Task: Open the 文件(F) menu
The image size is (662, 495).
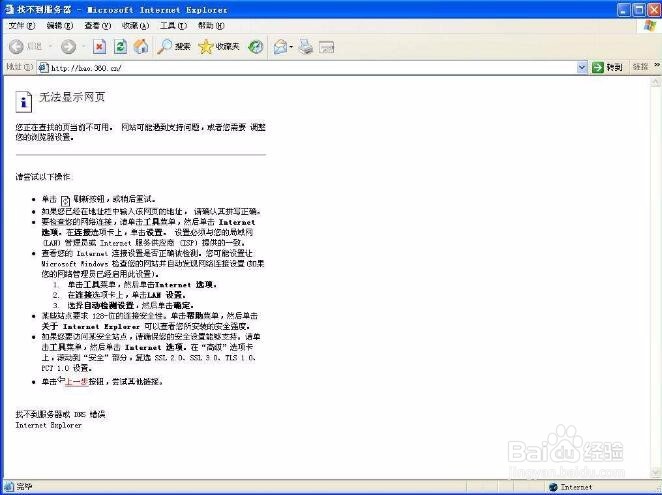Action: (22, 26)
